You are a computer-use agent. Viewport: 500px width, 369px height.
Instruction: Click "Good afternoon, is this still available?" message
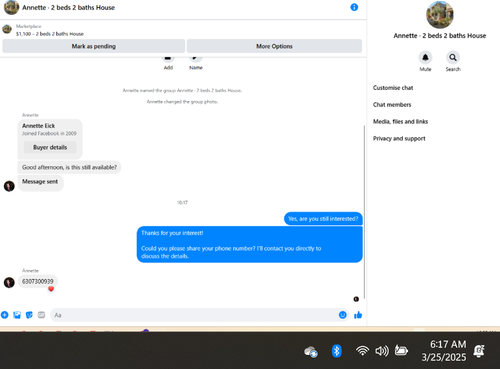click(69, 167)
